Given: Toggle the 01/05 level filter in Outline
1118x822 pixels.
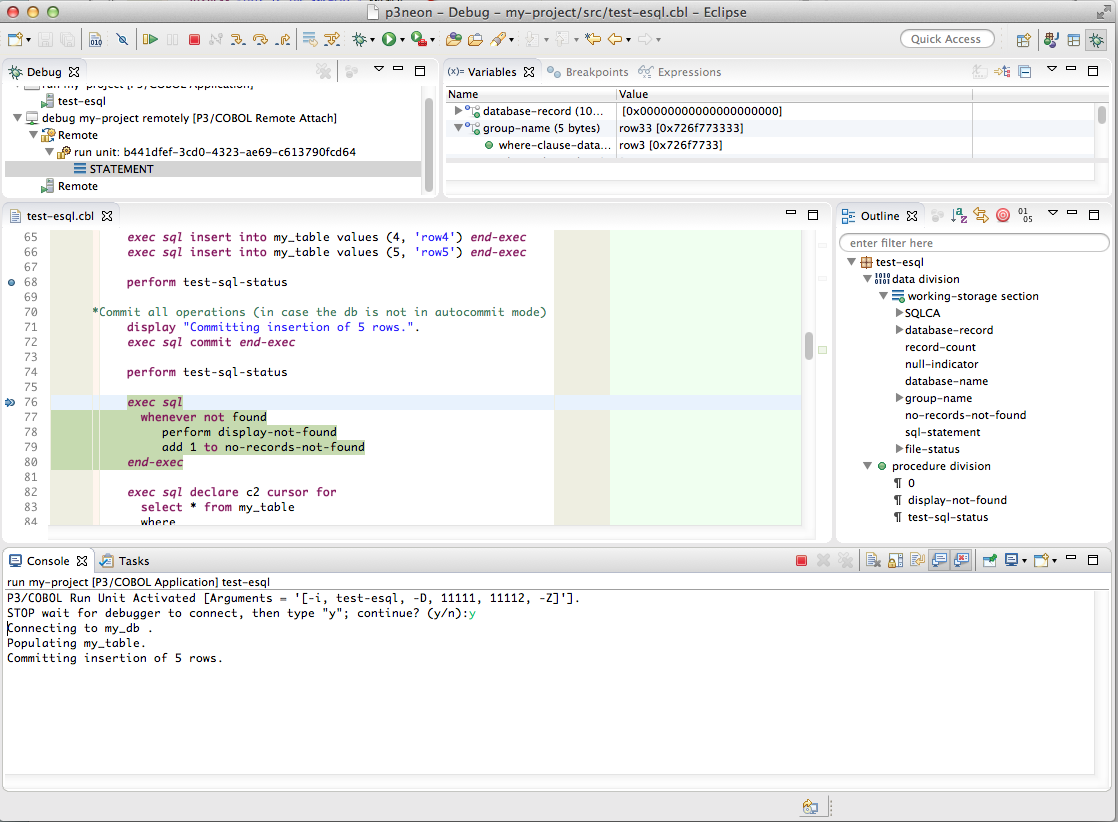Looking at the screenshot, I should (x=1025, y=215).
